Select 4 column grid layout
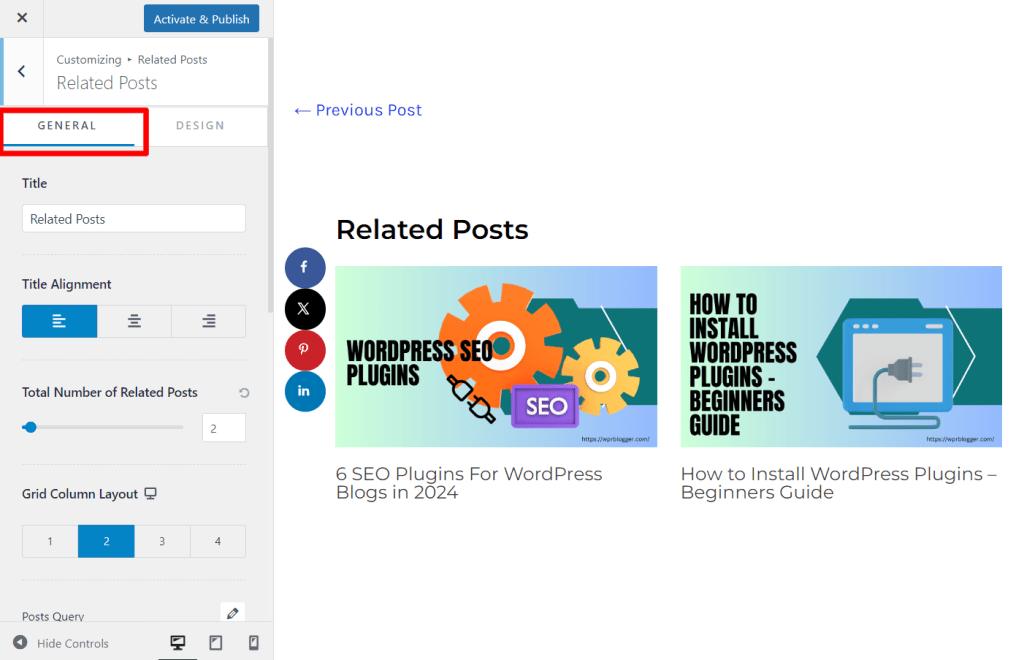The image size is (1024, 660). click(x=217, y=541)
